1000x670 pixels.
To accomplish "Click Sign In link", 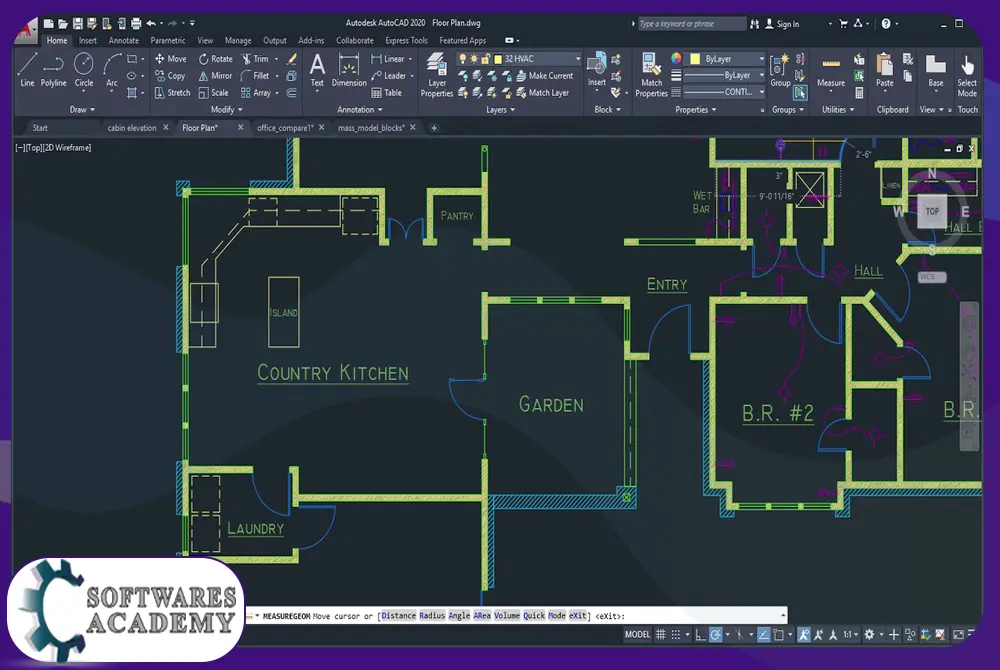I will (783, 24).
